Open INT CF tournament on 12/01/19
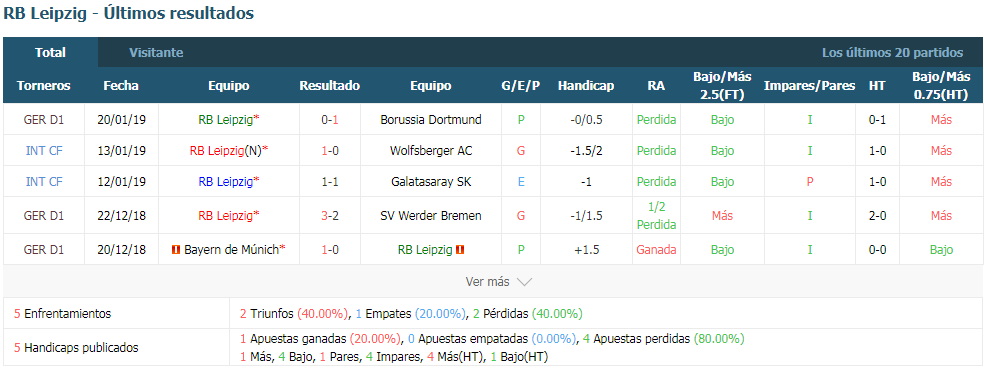Image resolution: width=984 pixels, height=368 pixels. (44, 181)
